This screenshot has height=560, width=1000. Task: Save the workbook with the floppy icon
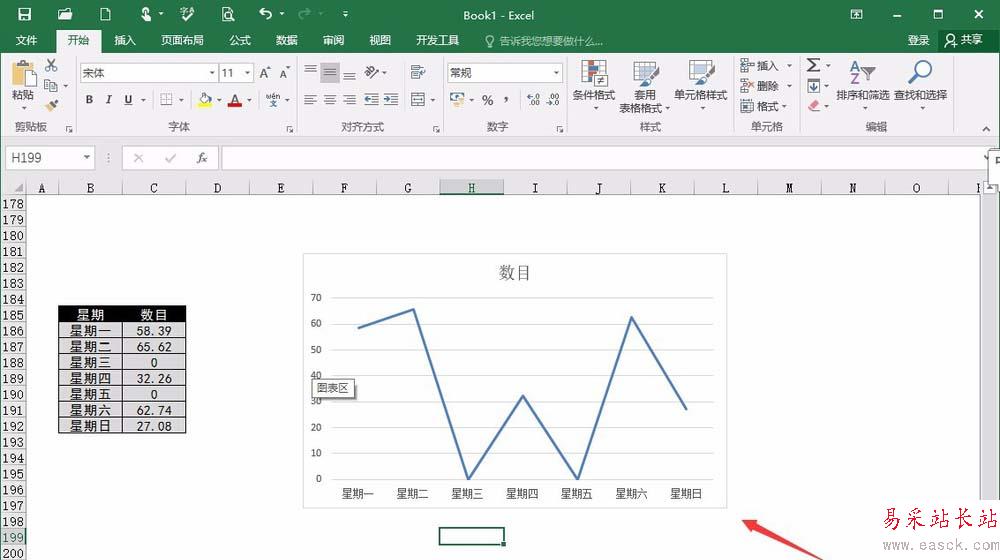point(24,14)
